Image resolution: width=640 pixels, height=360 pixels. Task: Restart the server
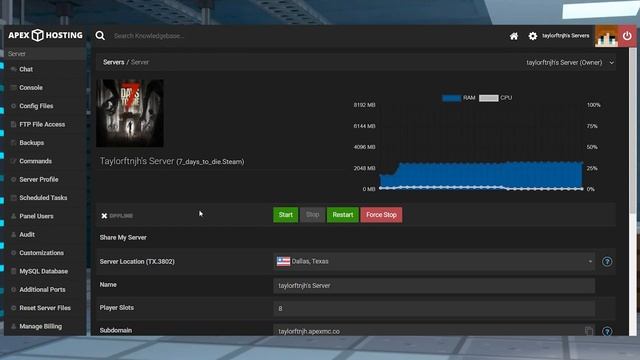click(343, 215)
